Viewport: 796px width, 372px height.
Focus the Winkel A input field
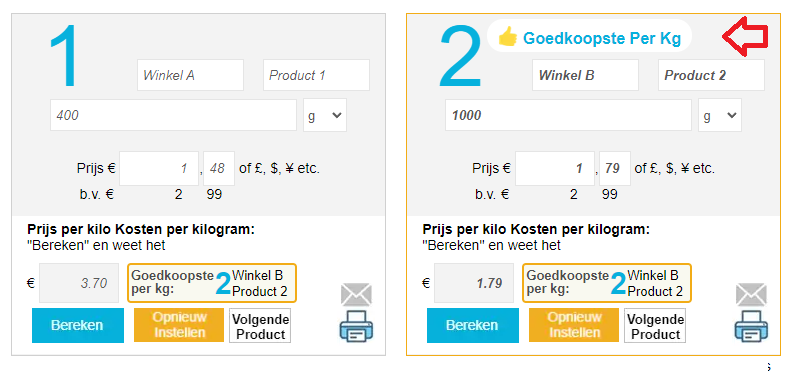(x=190, y=75)
